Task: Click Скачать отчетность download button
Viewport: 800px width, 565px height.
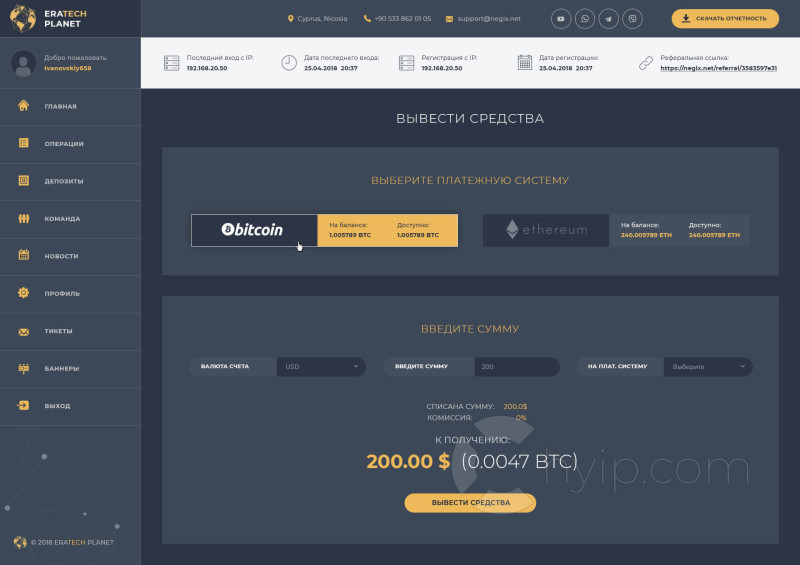Action: (x=725, y=18)
